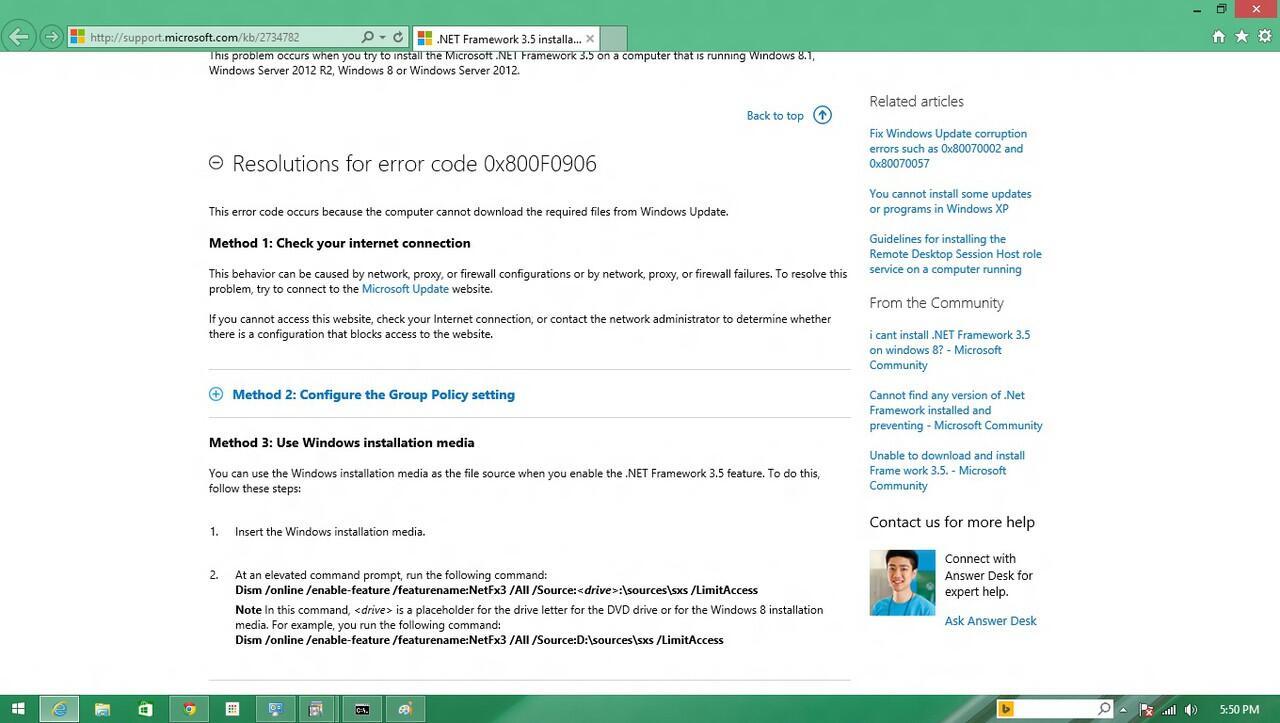
Task: Open Cannot find any version of .Net Framework thread
Action: 955,410
